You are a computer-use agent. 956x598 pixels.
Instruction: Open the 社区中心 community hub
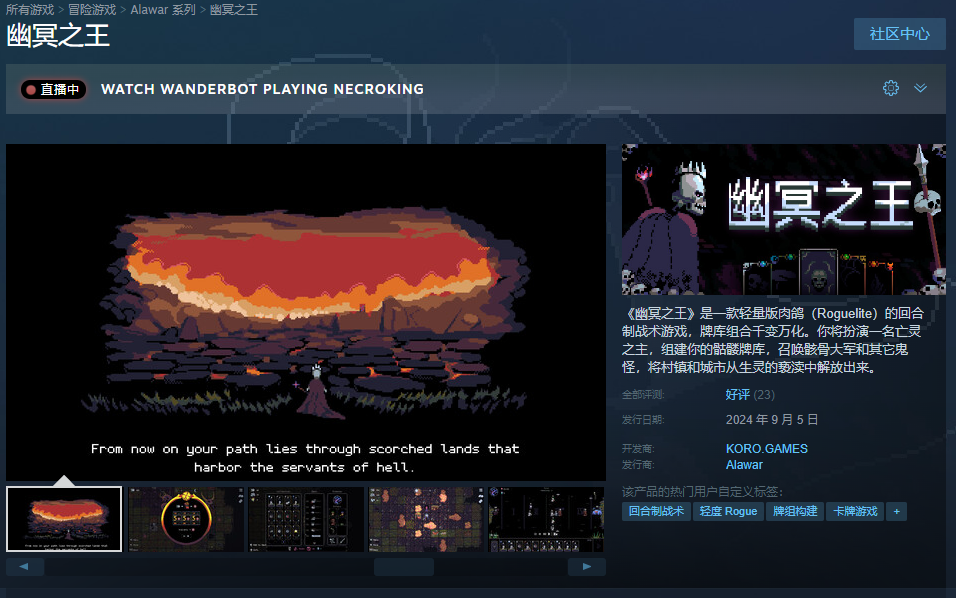[x=899, y=34]
